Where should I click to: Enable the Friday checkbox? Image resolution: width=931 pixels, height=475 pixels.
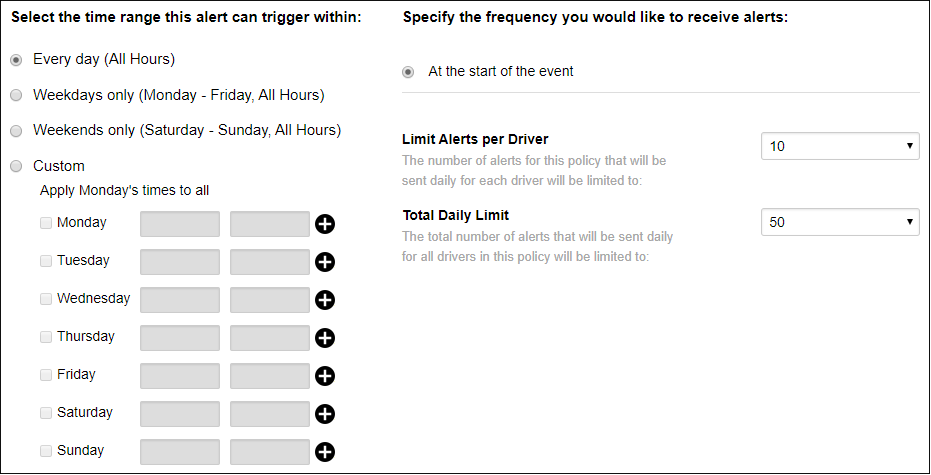[x=46, y=375]
